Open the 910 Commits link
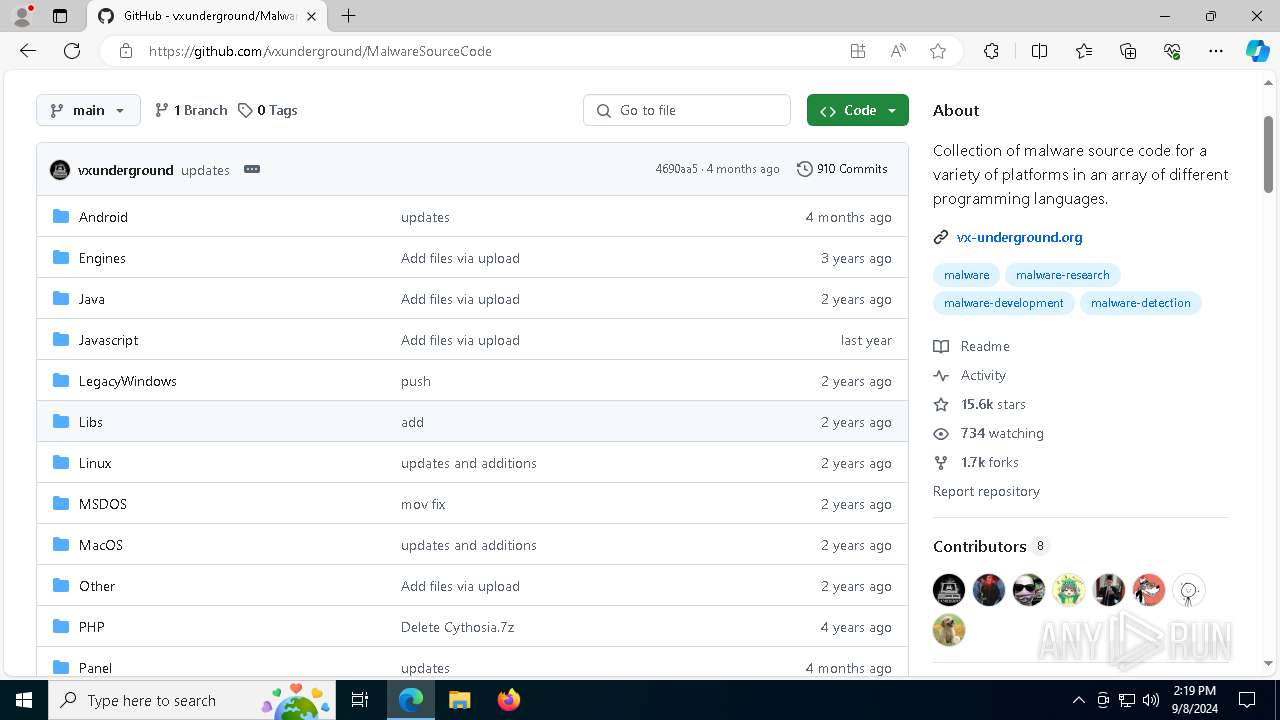The image size is (1280, 720). coord(842,169)
